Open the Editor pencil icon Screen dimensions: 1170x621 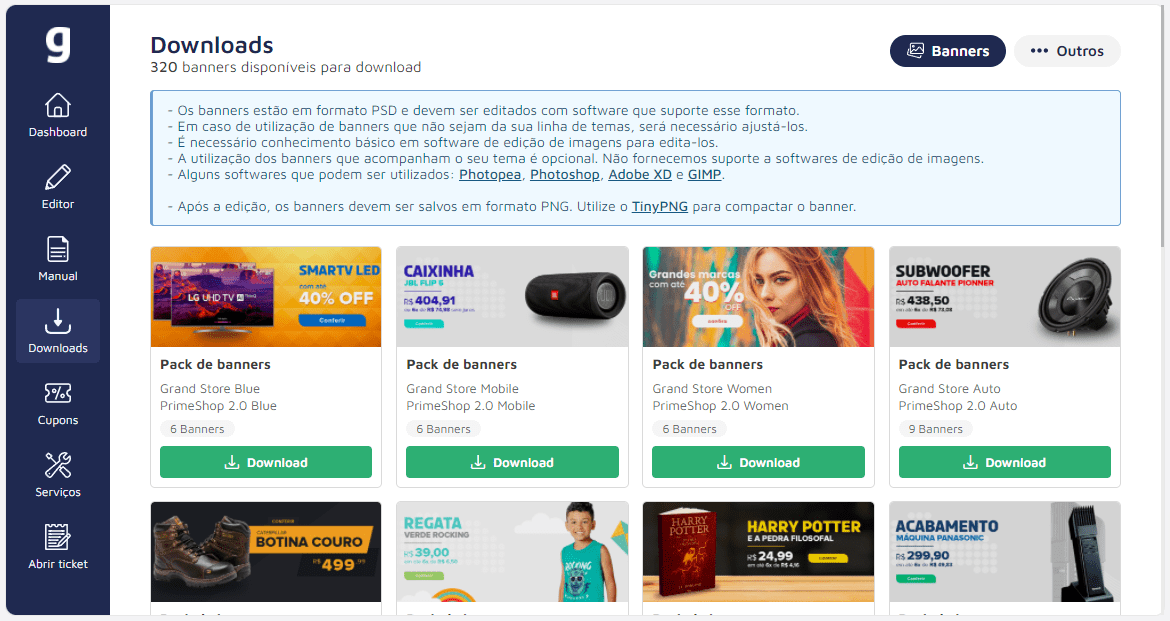(57, 178)
